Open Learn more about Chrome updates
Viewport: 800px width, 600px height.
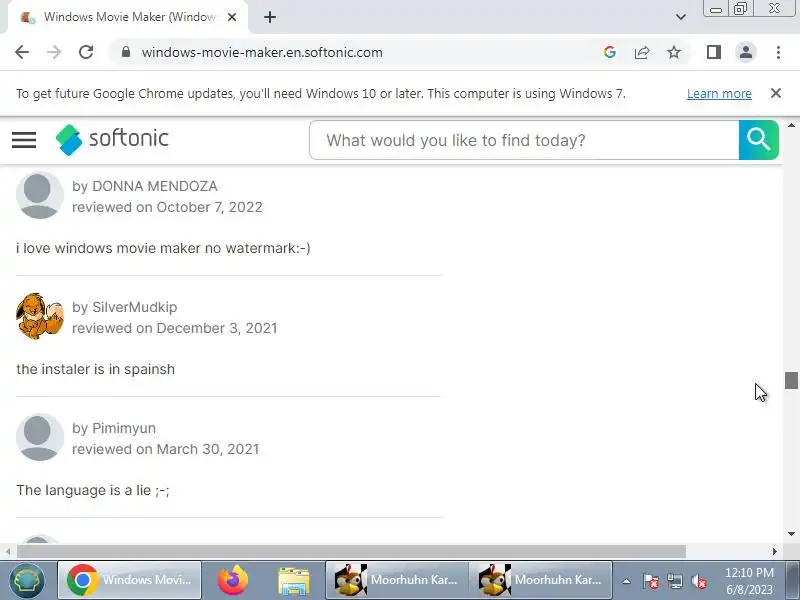pyautogui.click(x=719, y=94)
